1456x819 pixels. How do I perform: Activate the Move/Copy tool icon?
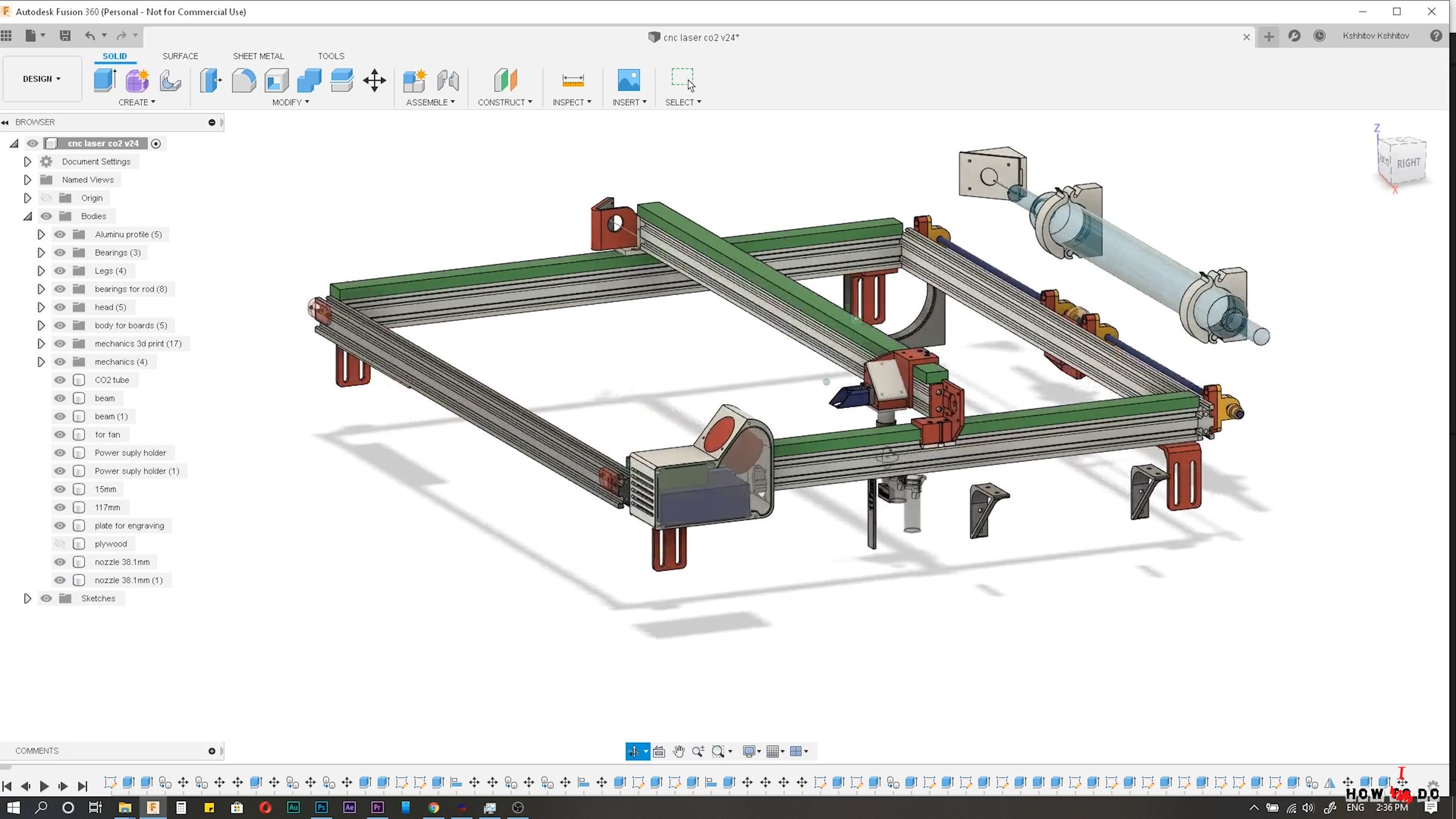click(374, 80)
